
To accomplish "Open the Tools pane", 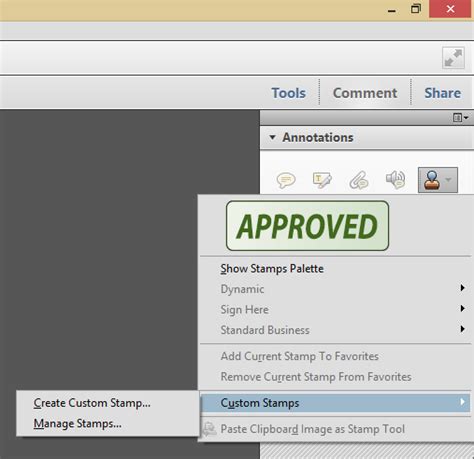I will (288, 93).
